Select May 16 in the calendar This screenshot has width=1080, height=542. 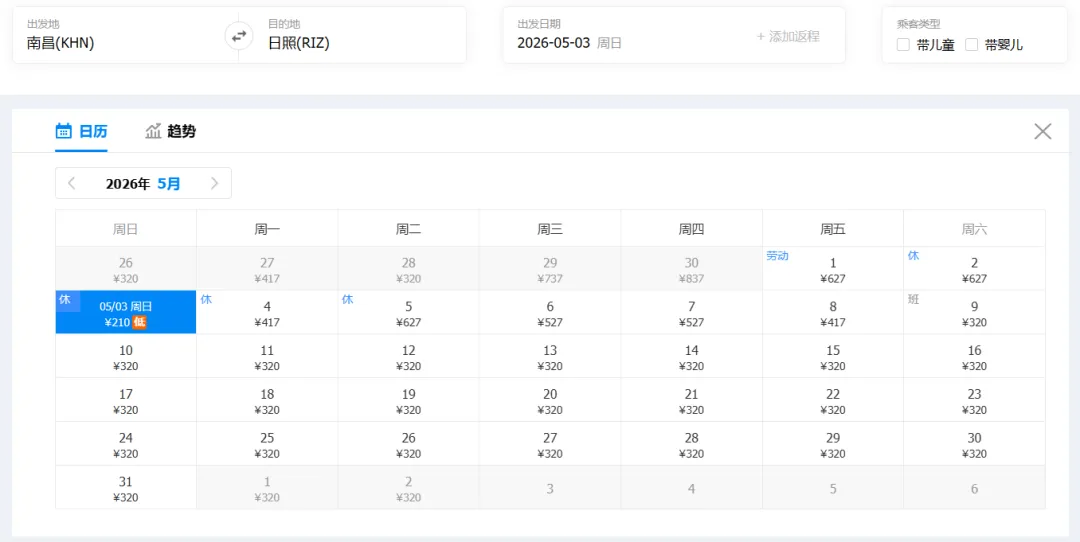click(974, 356)
